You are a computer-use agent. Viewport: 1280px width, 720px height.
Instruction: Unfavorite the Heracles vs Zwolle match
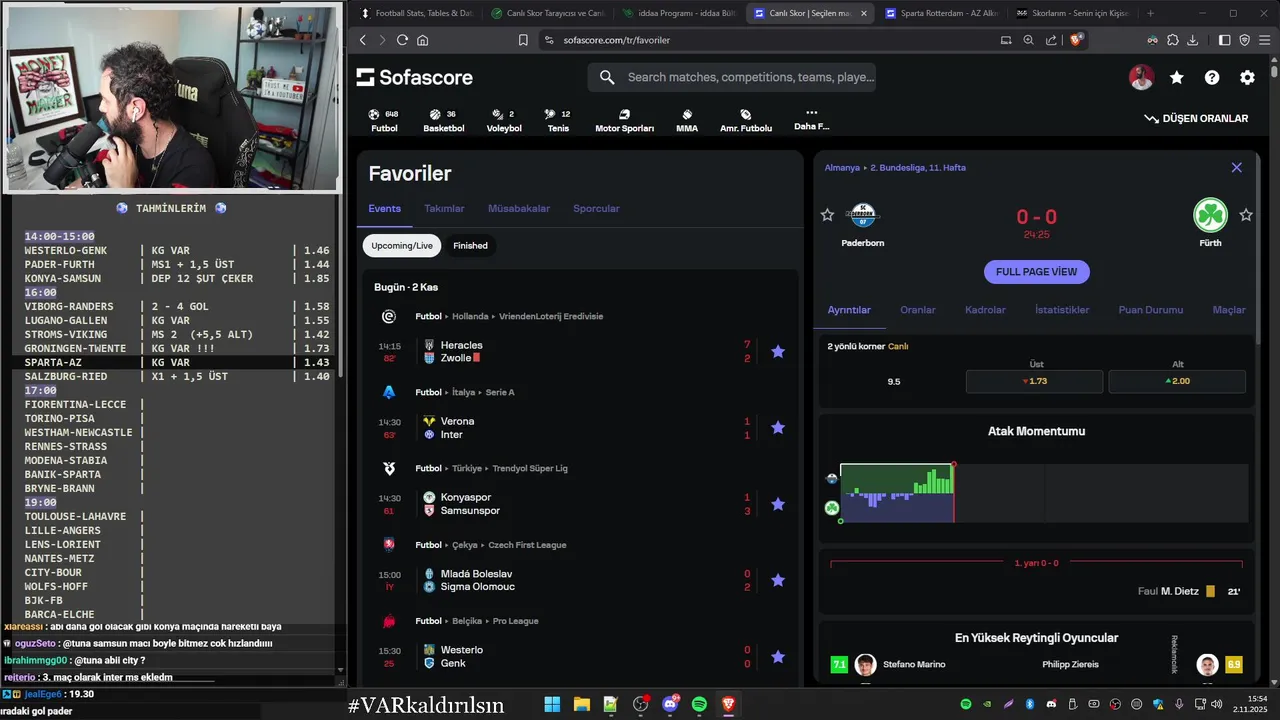point(778,351)
